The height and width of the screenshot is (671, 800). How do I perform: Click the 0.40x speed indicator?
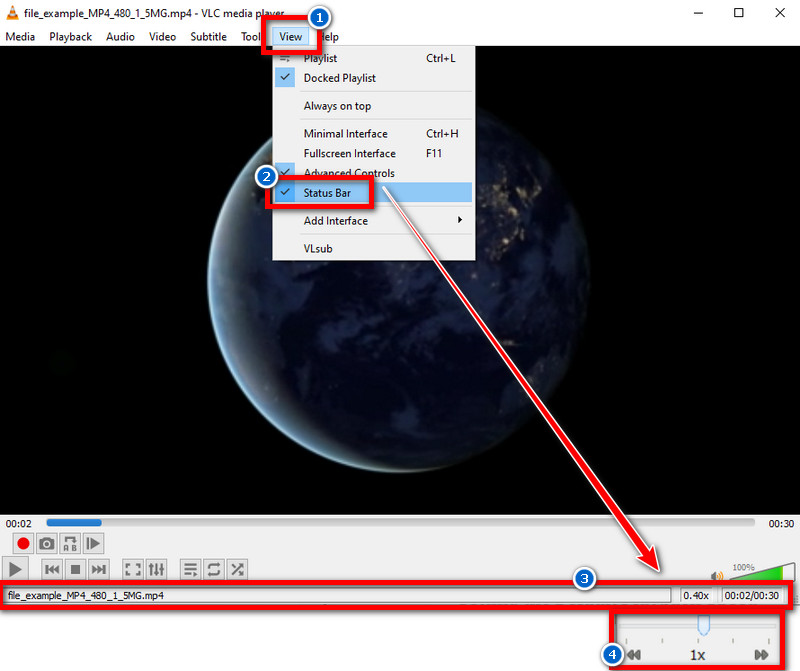[x=696, y=595]
